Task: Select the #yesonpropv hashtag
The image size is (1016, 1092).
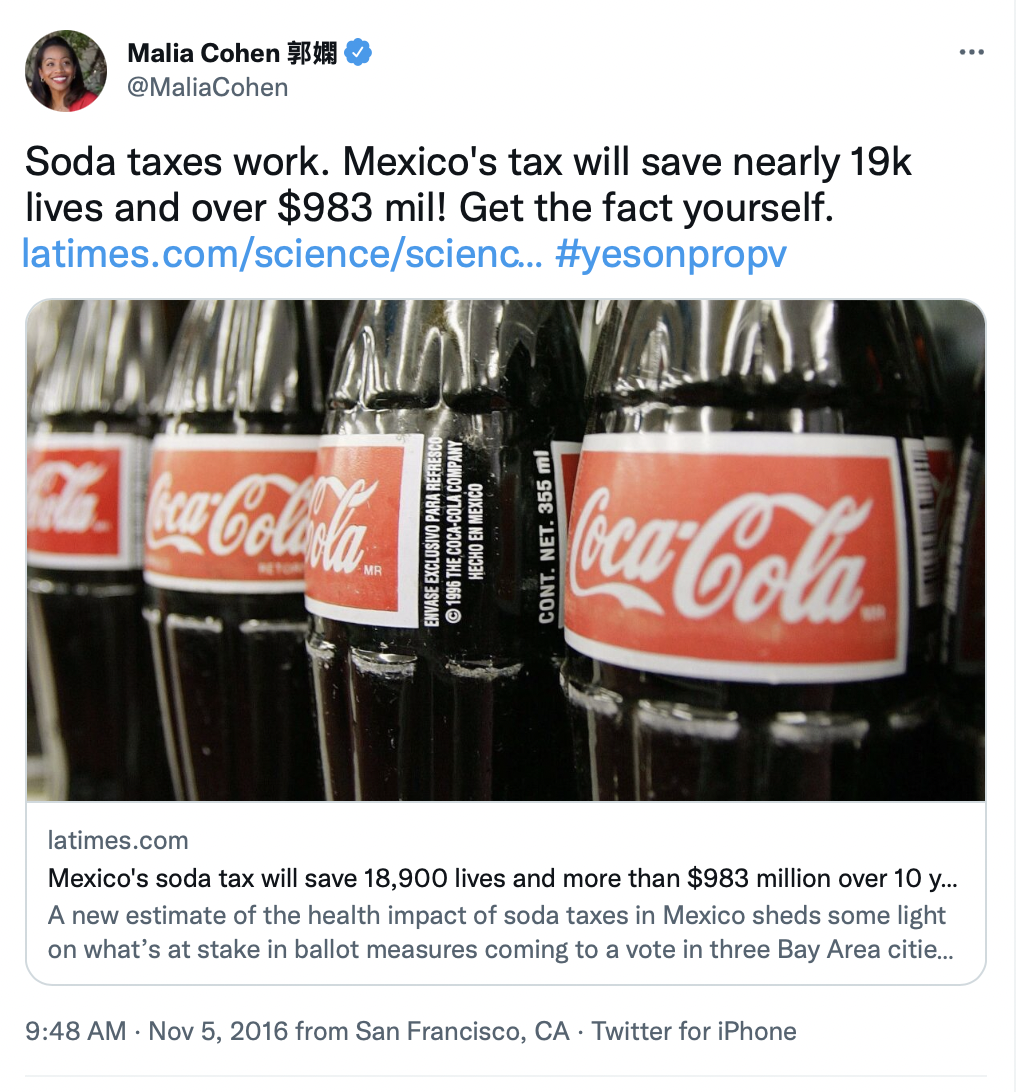Action: [x=670, y=254]
